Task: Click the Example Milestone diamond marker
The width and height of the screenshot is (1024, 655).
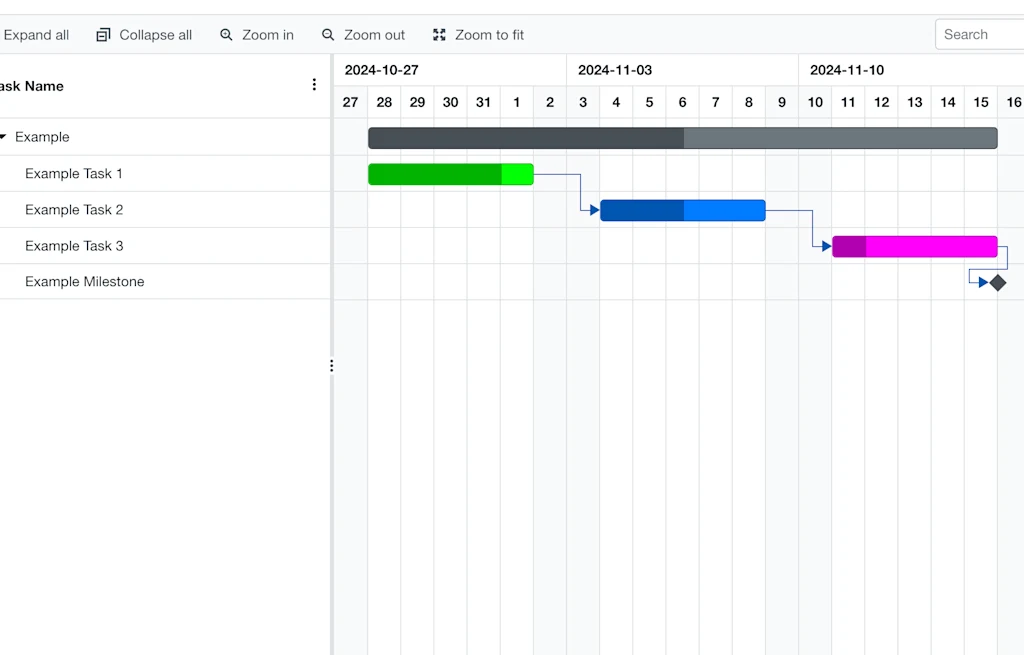Action: (x=997, y=282)
